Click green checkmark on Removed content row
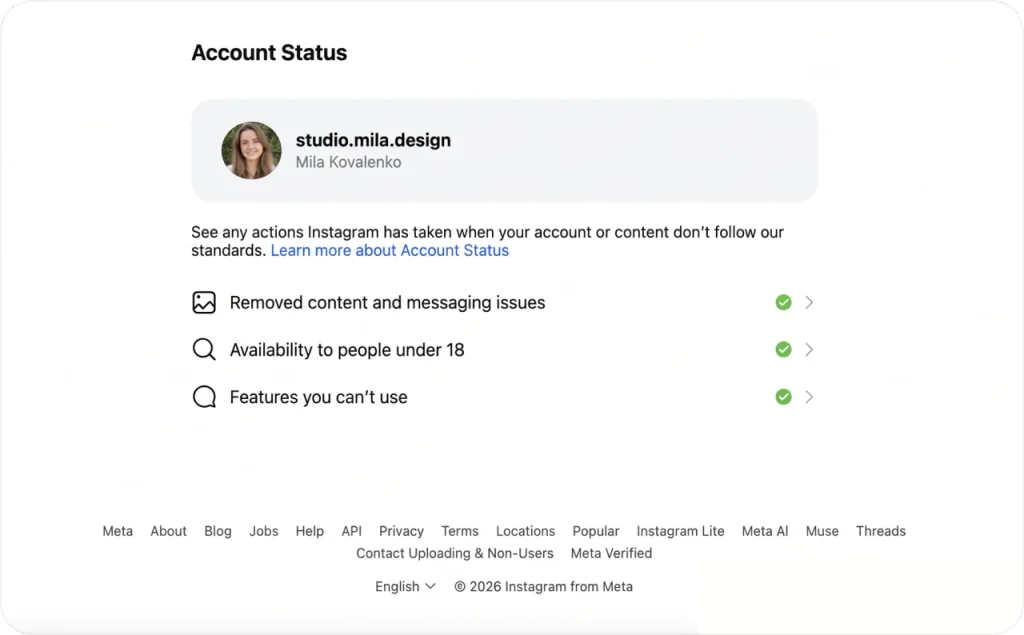 click(x=783, y=302)
